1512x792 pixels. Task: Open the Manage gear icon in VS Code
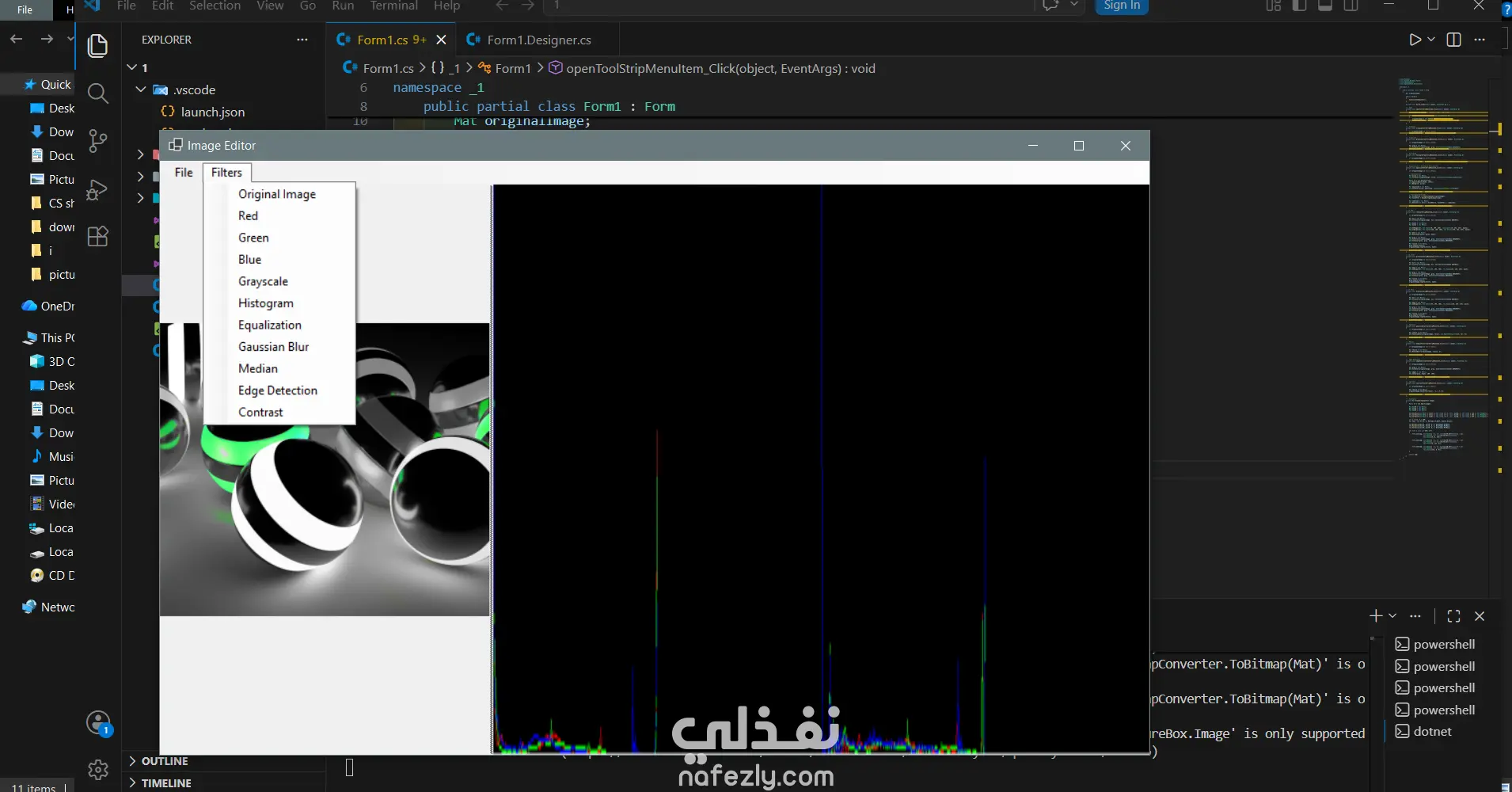click(98, 769)
